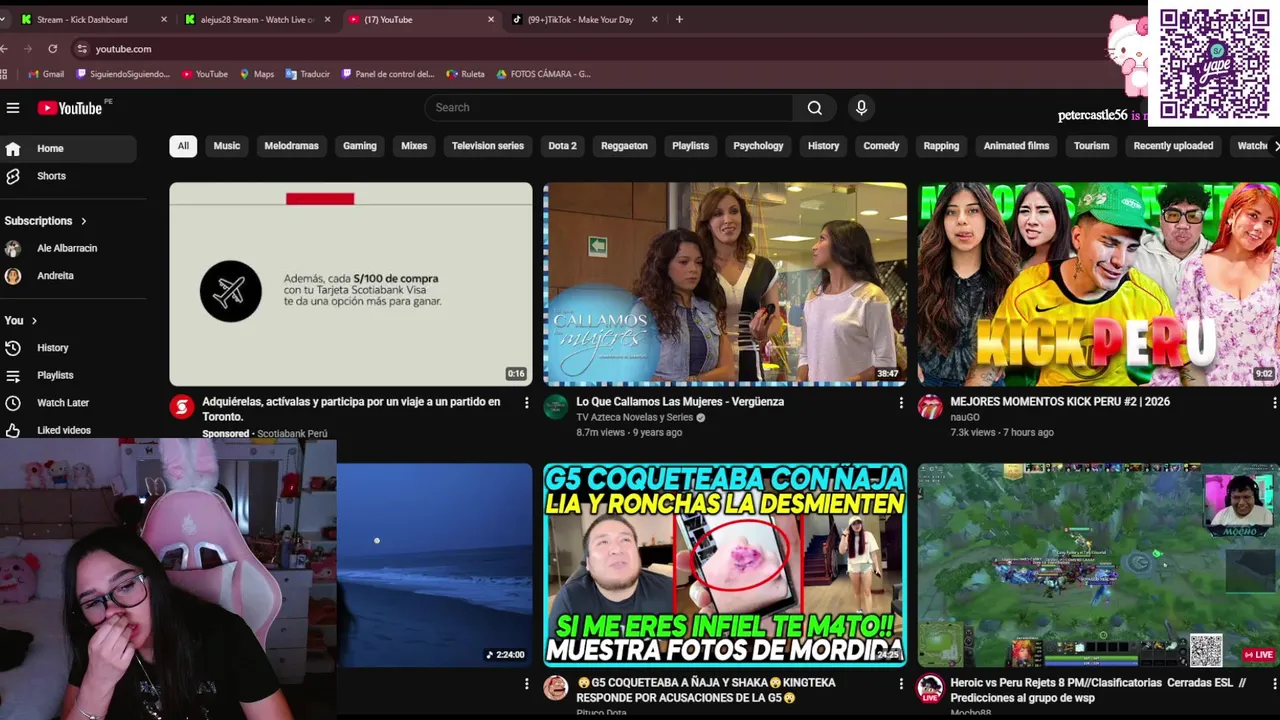This screenshot has height=720, width=1280.
Task: Play the Vergüenza video thumbnail
Action: coord(725,284)
